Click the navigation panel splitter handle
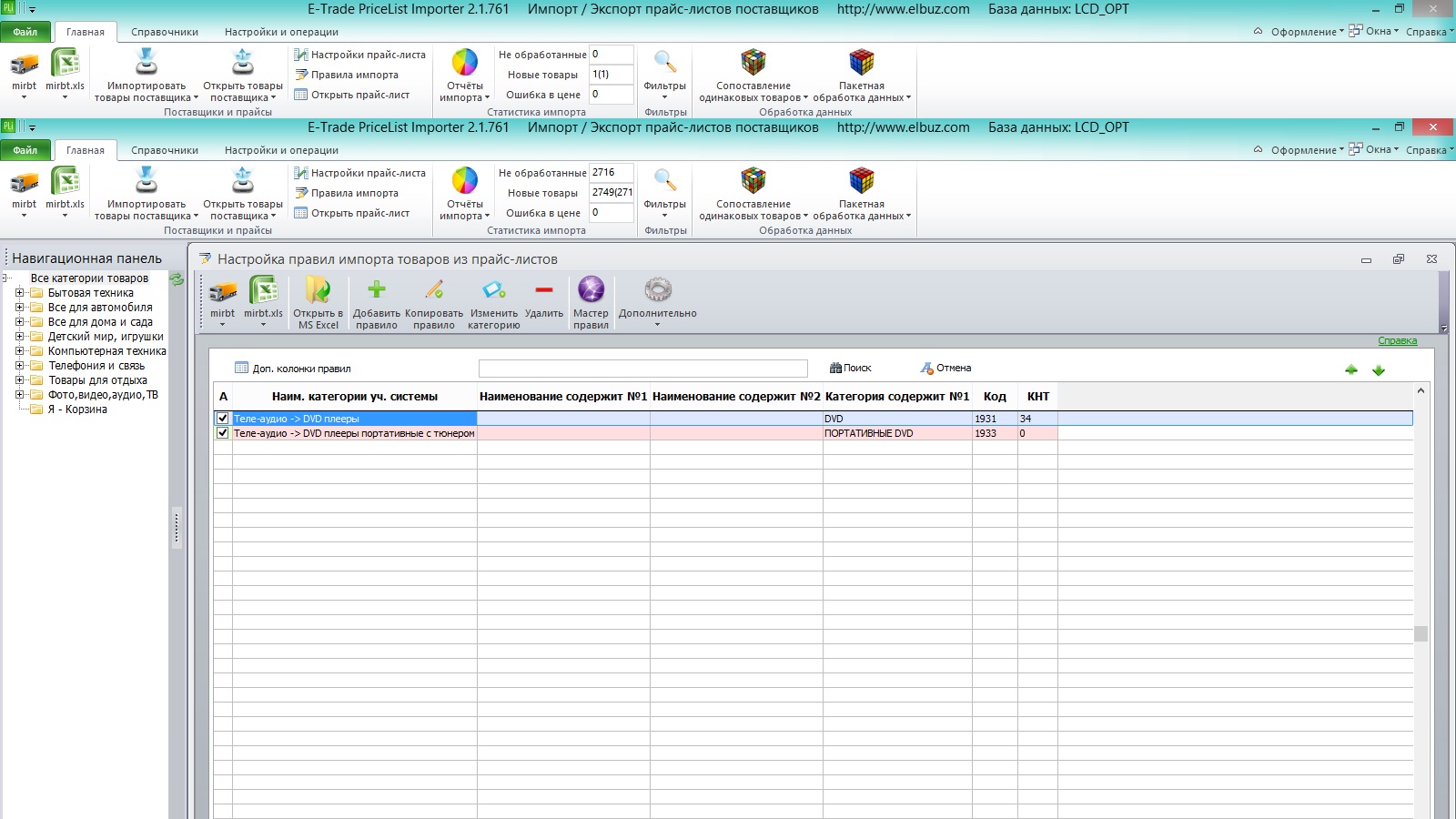 (177, 528)
